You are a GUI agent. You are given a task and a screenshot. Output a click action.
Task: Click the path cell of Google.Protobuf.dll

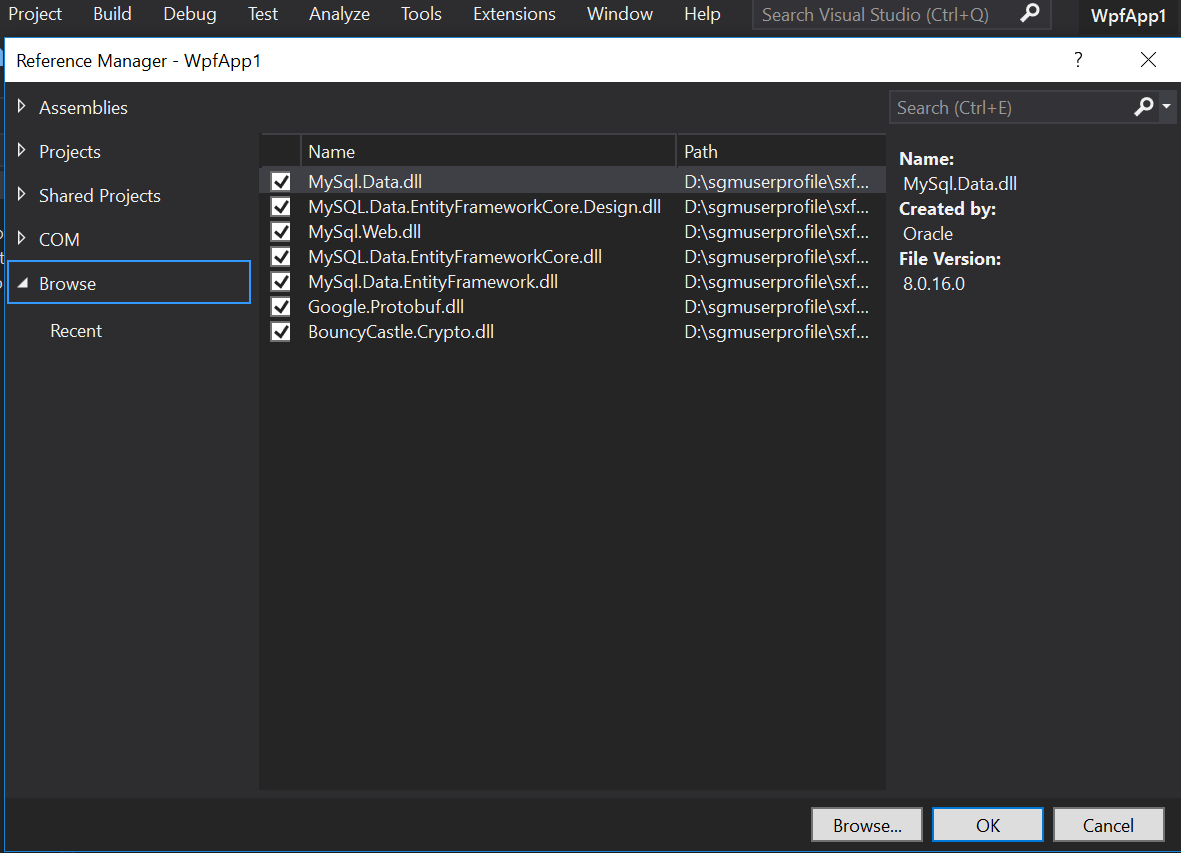777,306
